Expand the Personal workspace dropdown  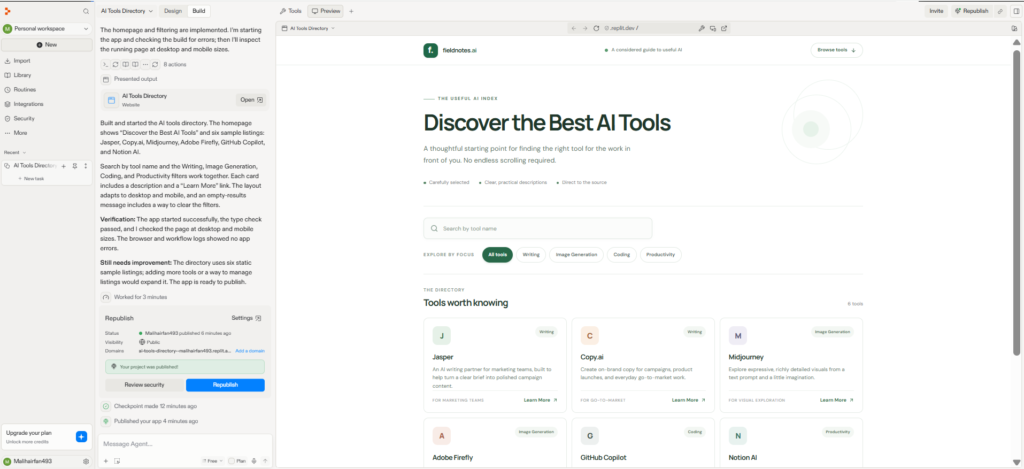pyautogui.click(x=46, y=29)
